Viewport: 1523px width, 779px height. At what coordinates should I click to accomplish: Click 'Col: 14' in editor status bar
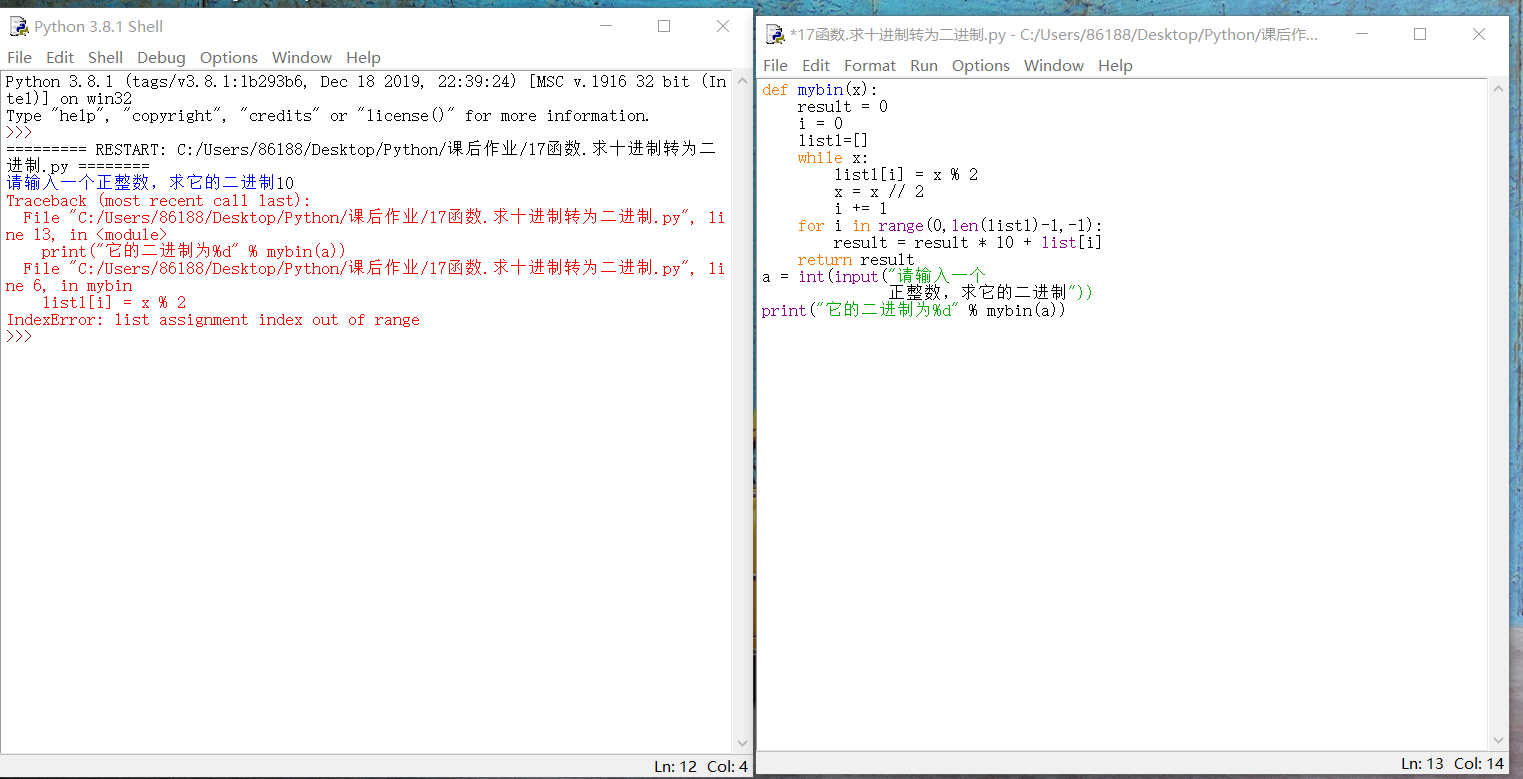pos(1480,764)
